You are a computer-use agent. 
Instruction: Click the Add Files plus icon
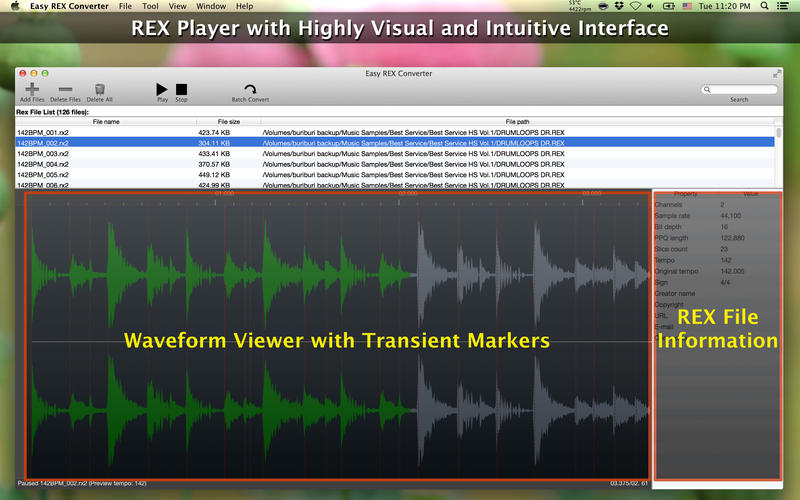point(32,89)
